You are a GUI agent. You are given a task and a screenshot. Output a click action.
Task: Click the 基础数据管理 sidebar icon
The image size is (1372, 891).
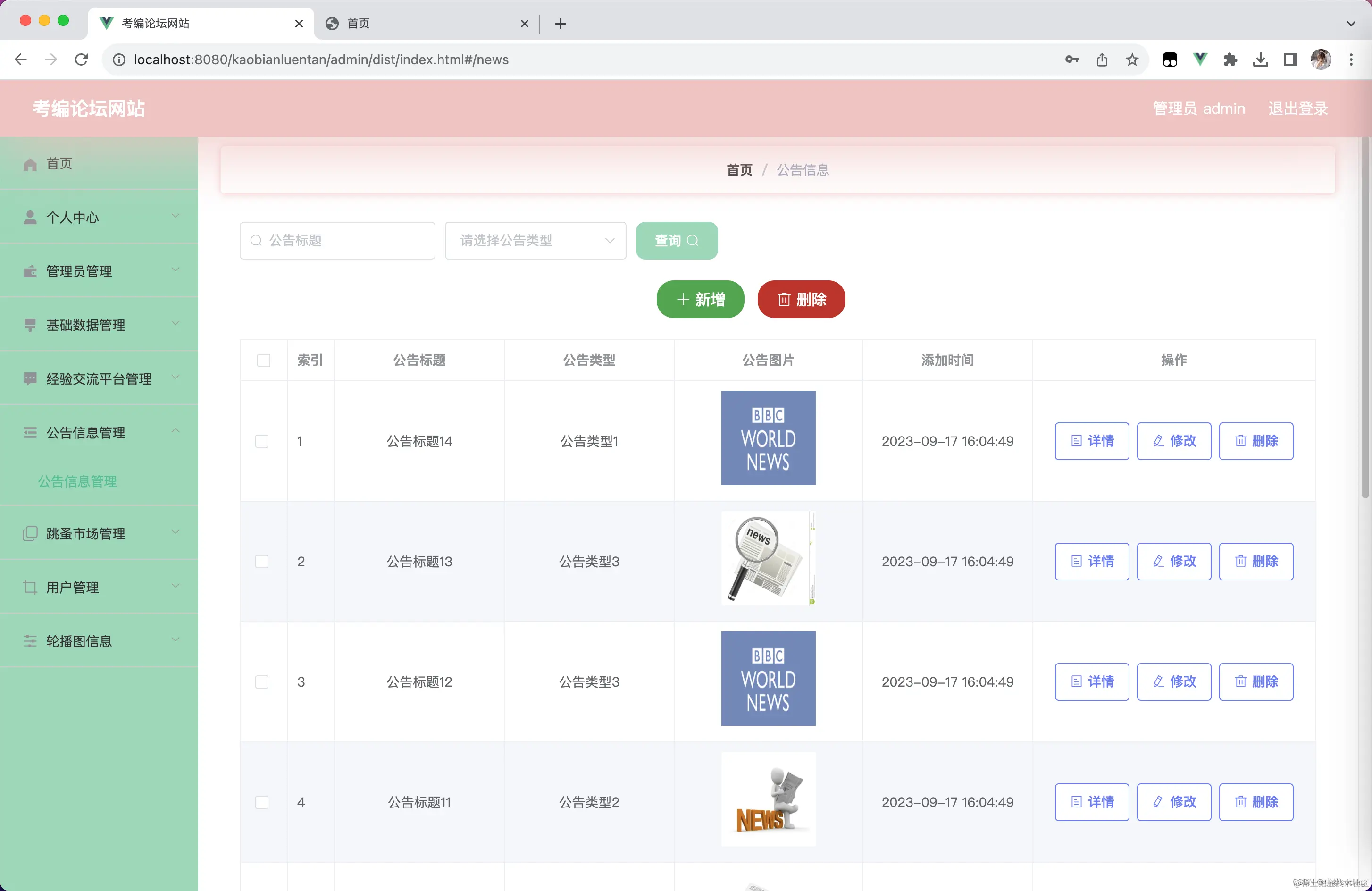(x=30, y=325)
